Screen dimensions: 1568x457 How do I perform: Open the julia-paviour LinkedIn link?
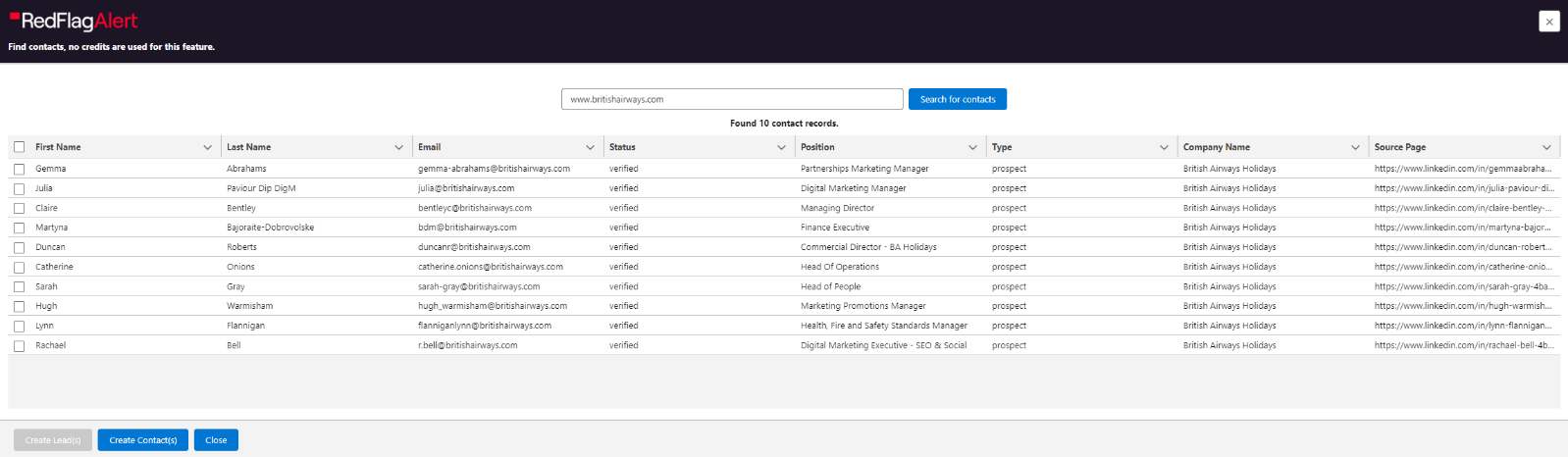click(1464, 188)
